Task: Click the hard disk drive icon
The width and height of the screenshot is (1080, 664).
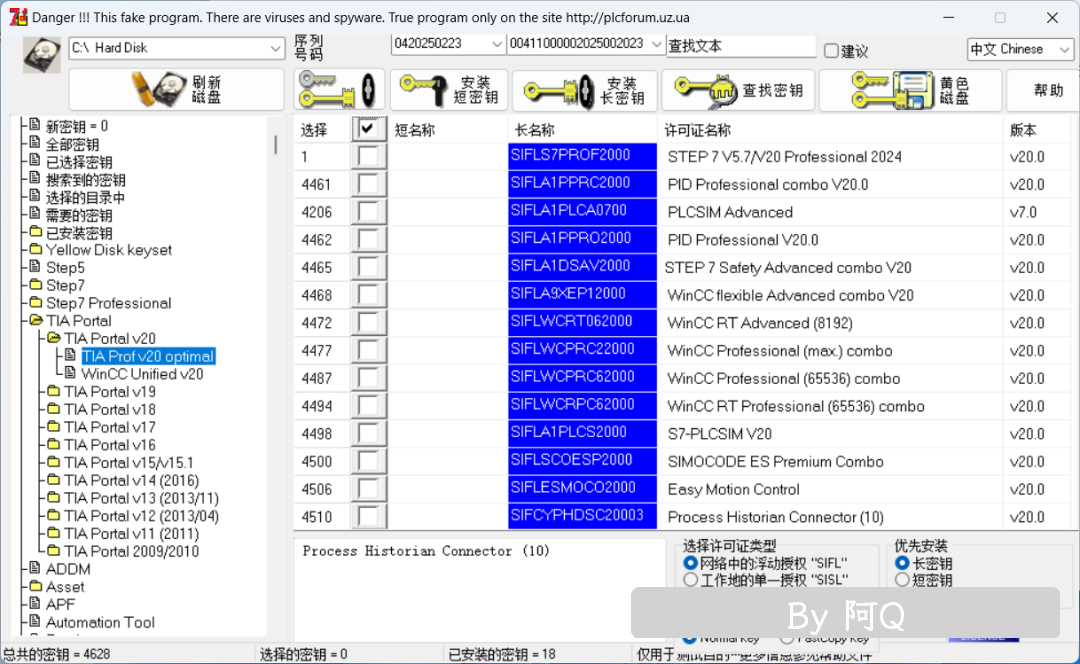Action: coord(41,54)
